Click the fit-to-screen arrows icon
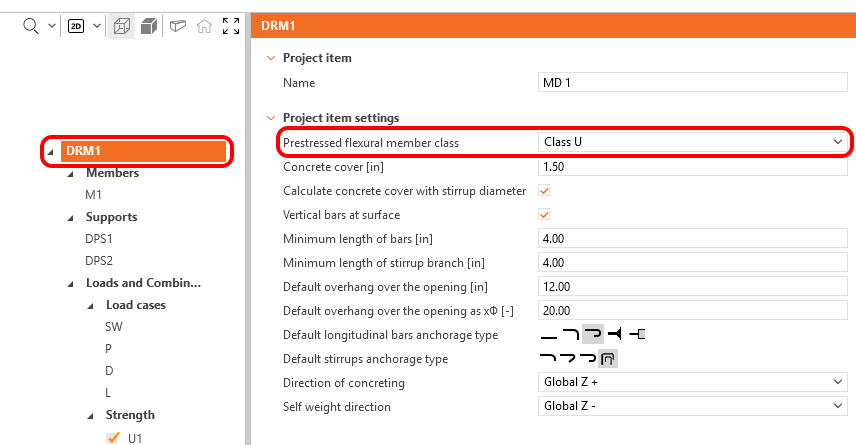This screenshot has height=445, width=856. pos(231,26)
